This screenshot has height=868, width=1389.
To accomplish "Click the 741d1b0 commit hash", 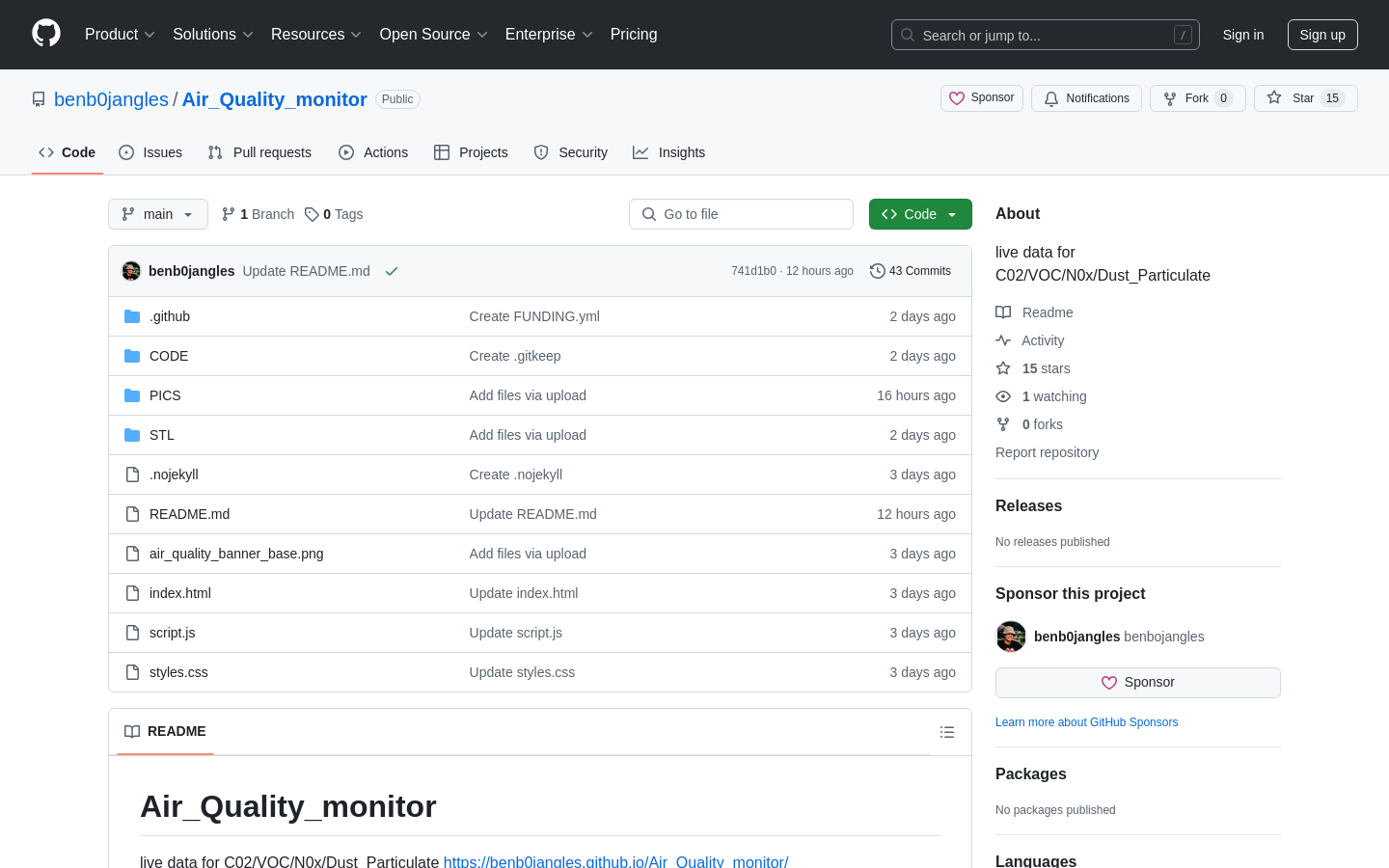I will tap(753, 271).
